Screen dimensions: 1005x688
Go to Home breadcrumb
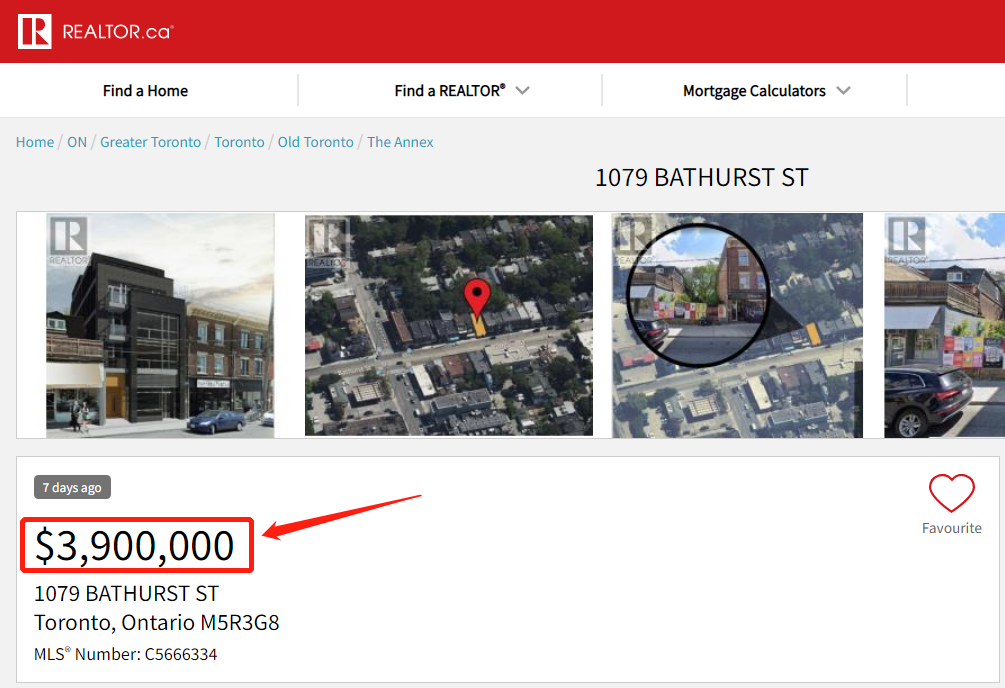click(x=35, y=142)
